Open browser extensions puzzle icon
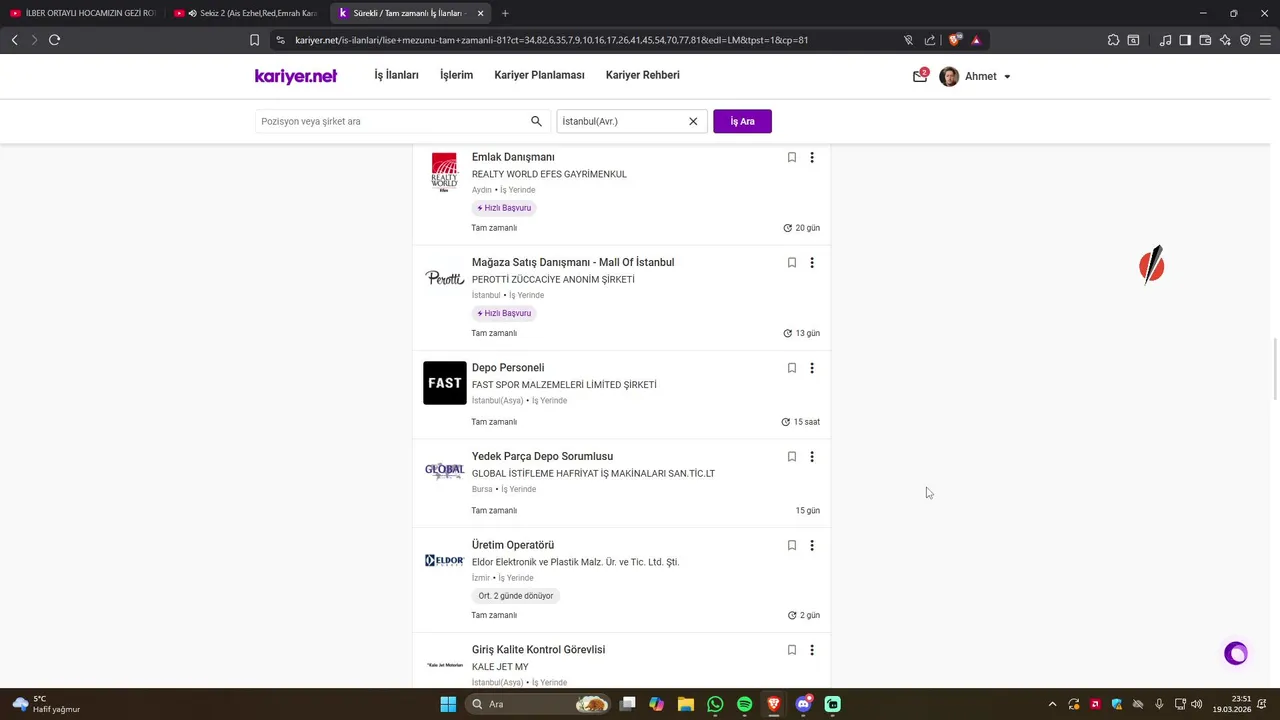Image resolution: width=1280 pixels, height=720 pixels. click(x=1113, y=40)
